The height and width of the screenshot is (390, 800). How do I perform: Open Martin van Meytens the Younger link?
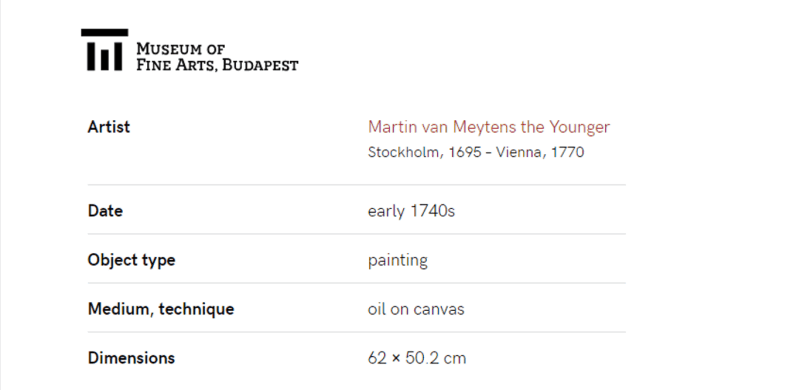click(489, 127)
